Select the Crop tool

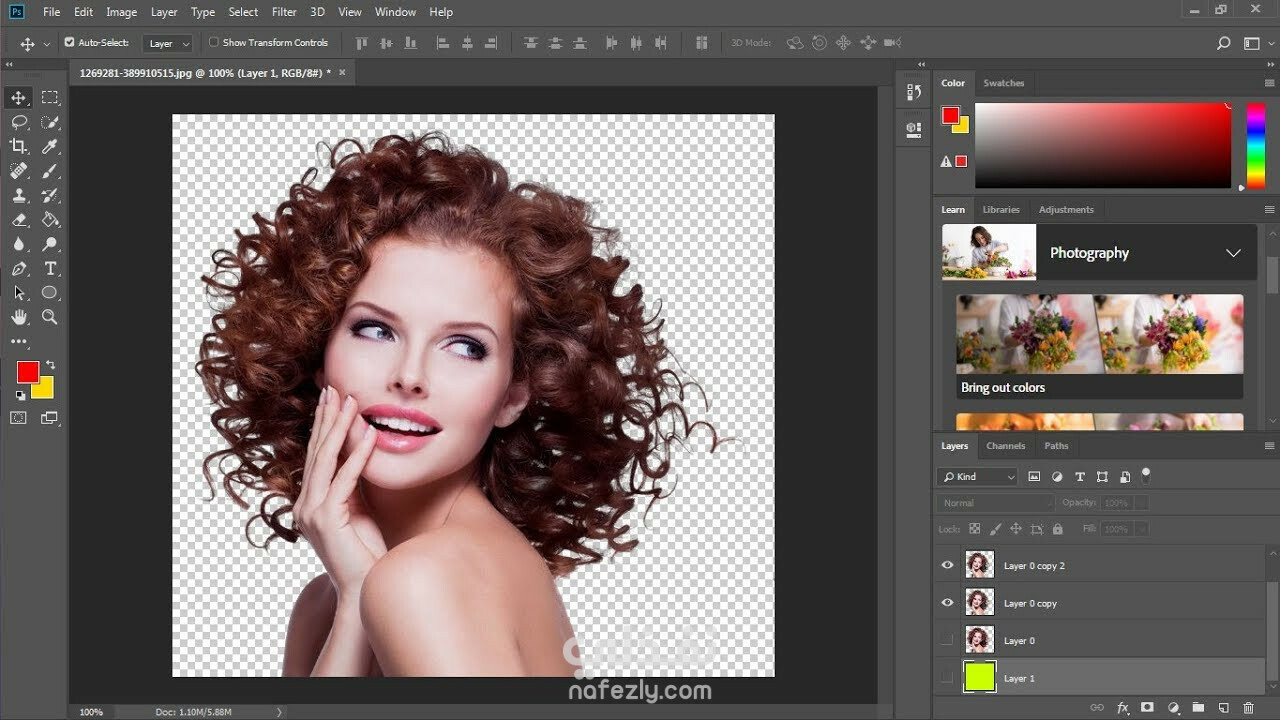tap(19, 147)
